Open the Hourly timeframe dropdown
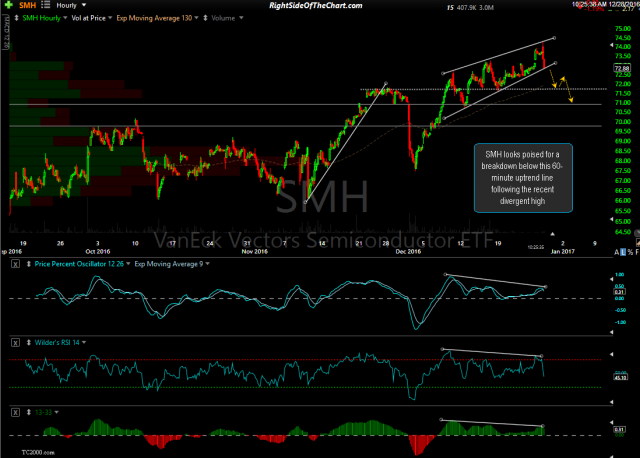Image resolution: width=640 pixels, height=458 pixels. [x=71, y=5]
